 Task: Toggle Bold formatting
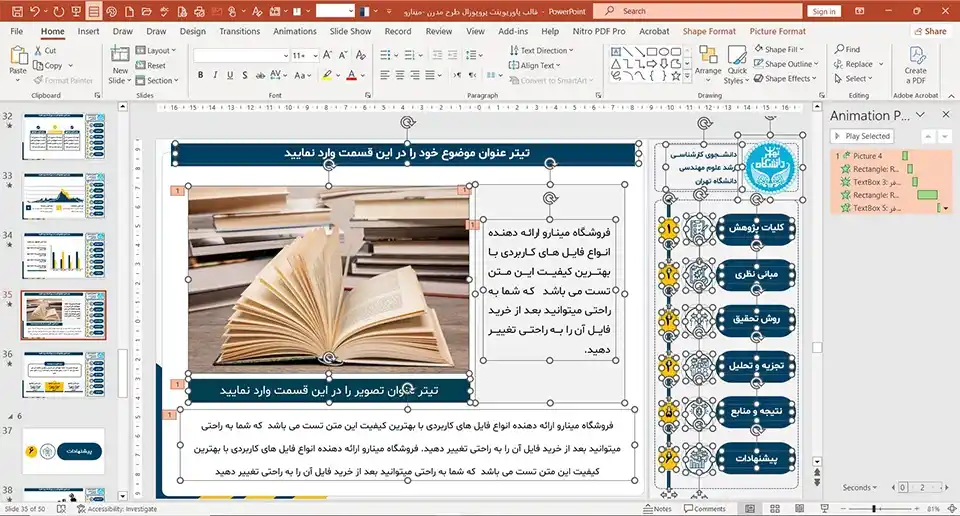(x=200, y=75)
